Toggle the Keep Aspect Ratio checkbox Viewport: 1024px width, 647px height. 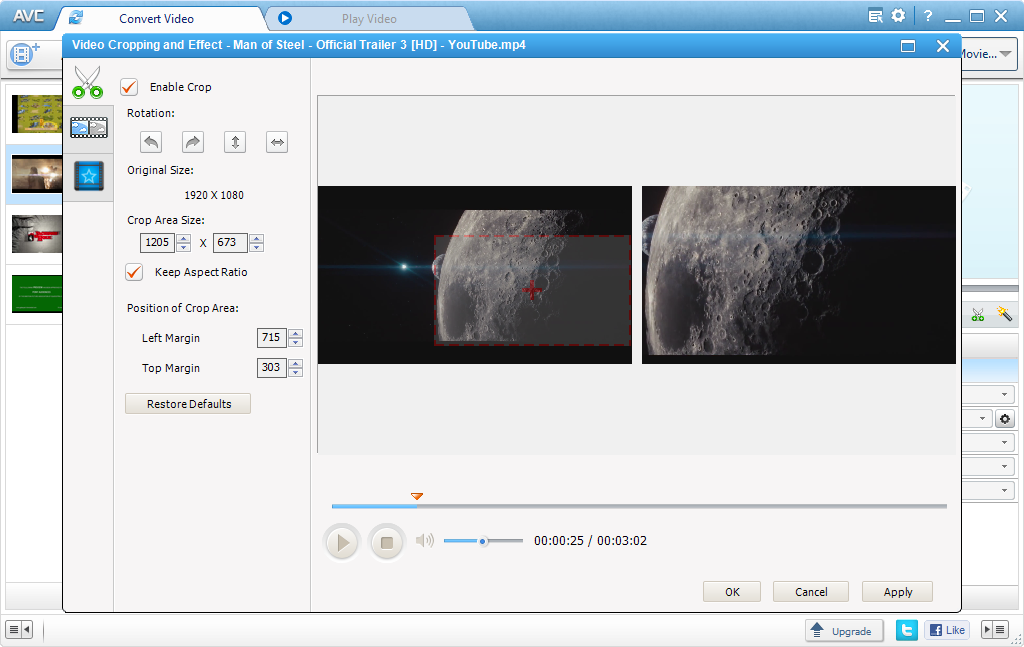click(134, 272)
